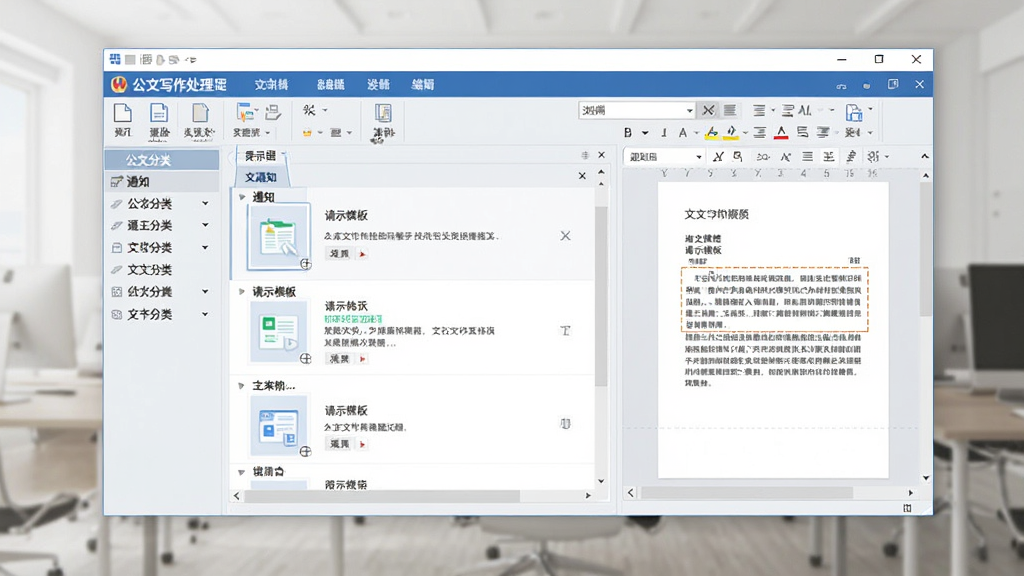Collapse the ribbon with the up chevron
The width and height of the screenshot is (1024, 576).
925,156
